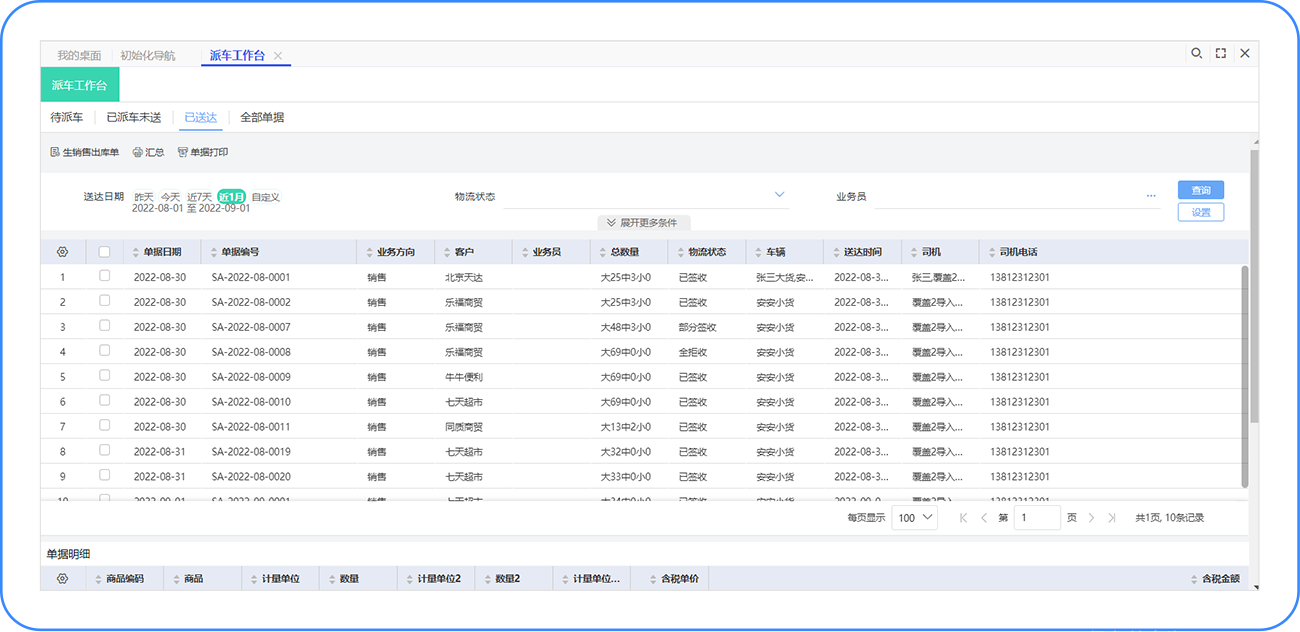Click the search magnifier icon at top right
The width and height of the screenshot is (1300, 632).
point(1196,54)
